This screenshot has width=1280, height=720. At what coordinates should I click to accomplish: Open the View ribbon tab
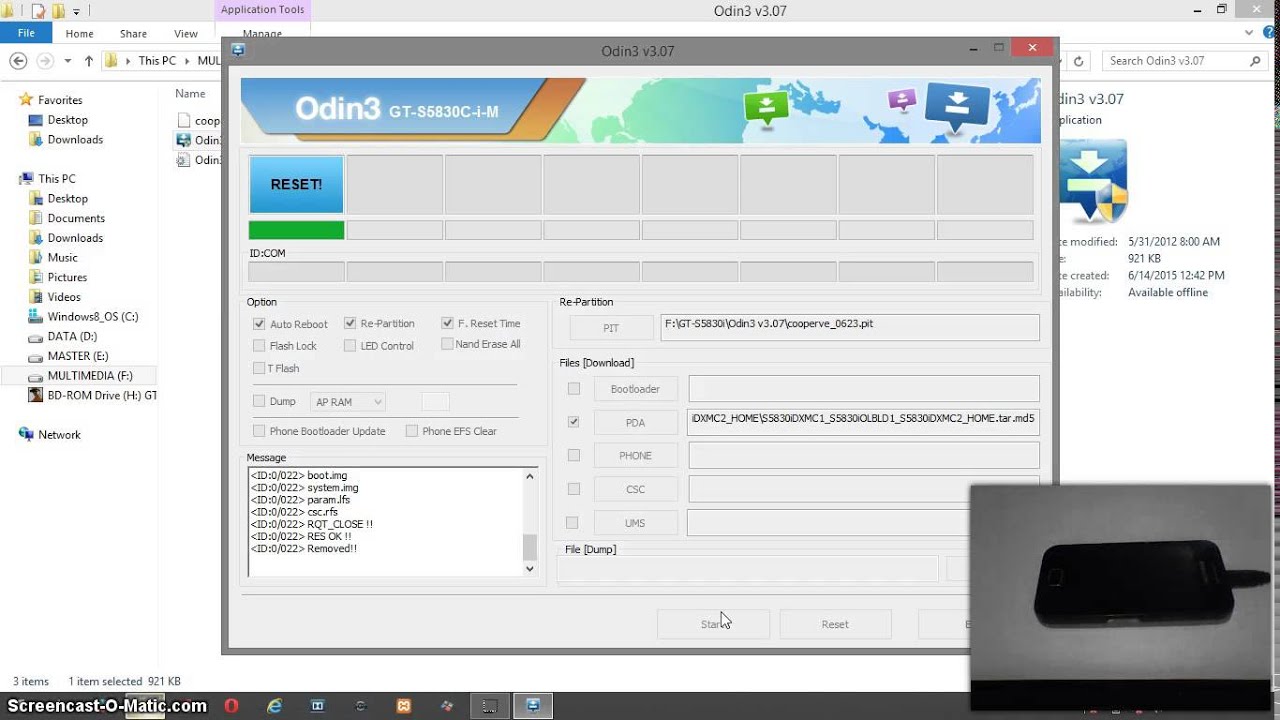pos(186,34)
